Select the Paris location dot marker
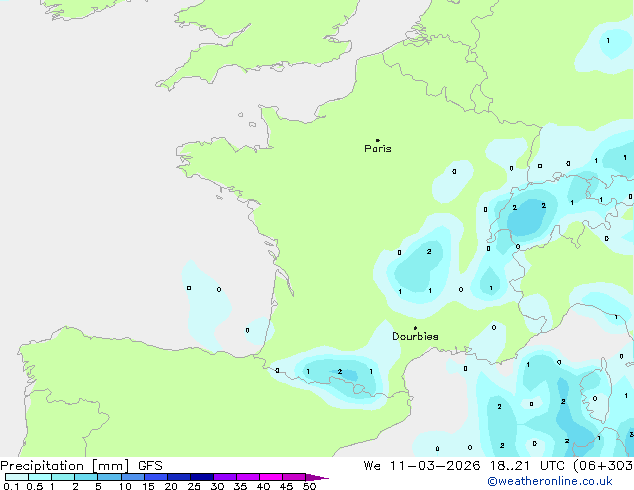634x490 pixels. point(378,140)
